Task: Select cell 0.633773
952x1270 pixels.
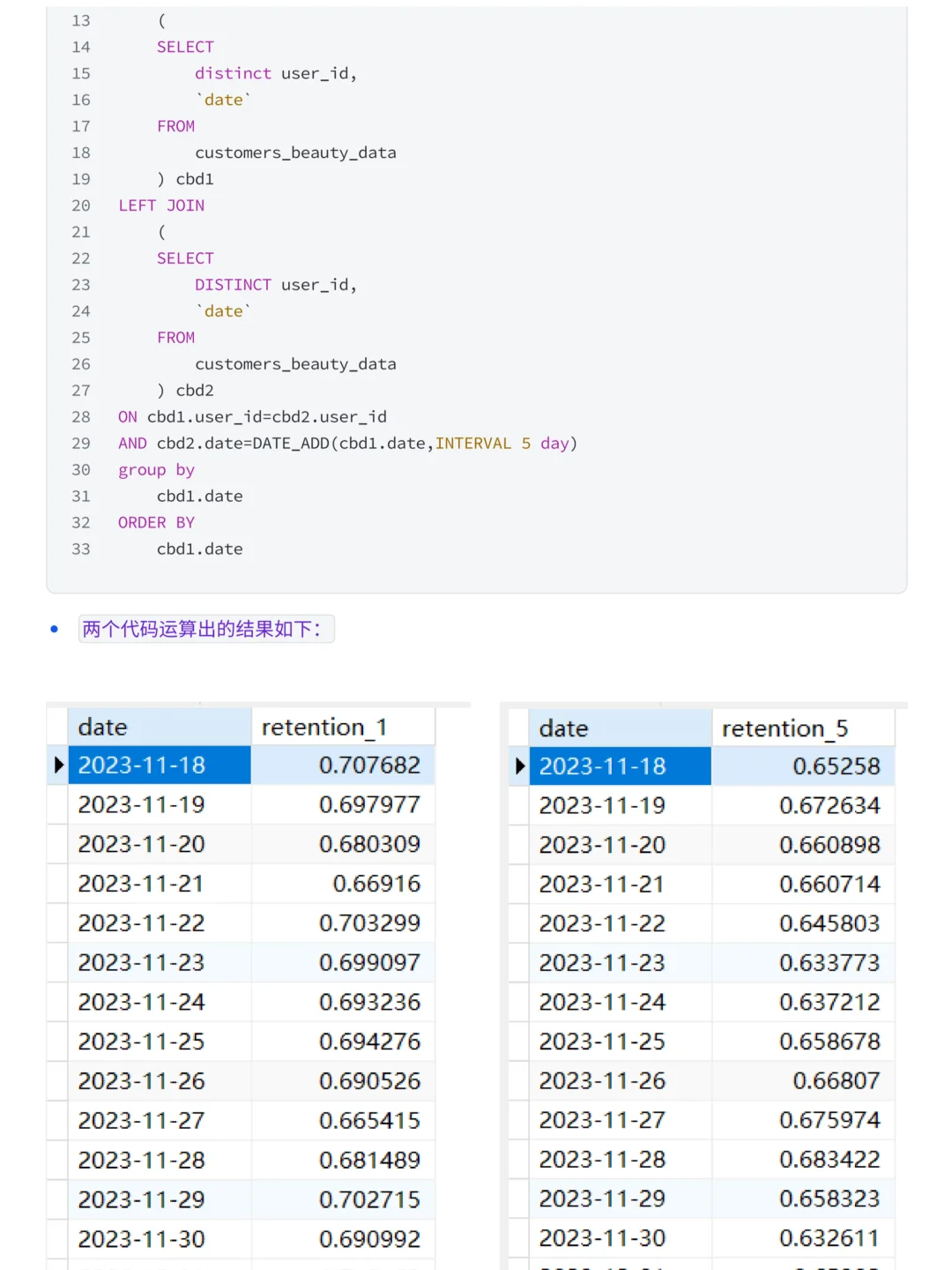Action: 803,962
